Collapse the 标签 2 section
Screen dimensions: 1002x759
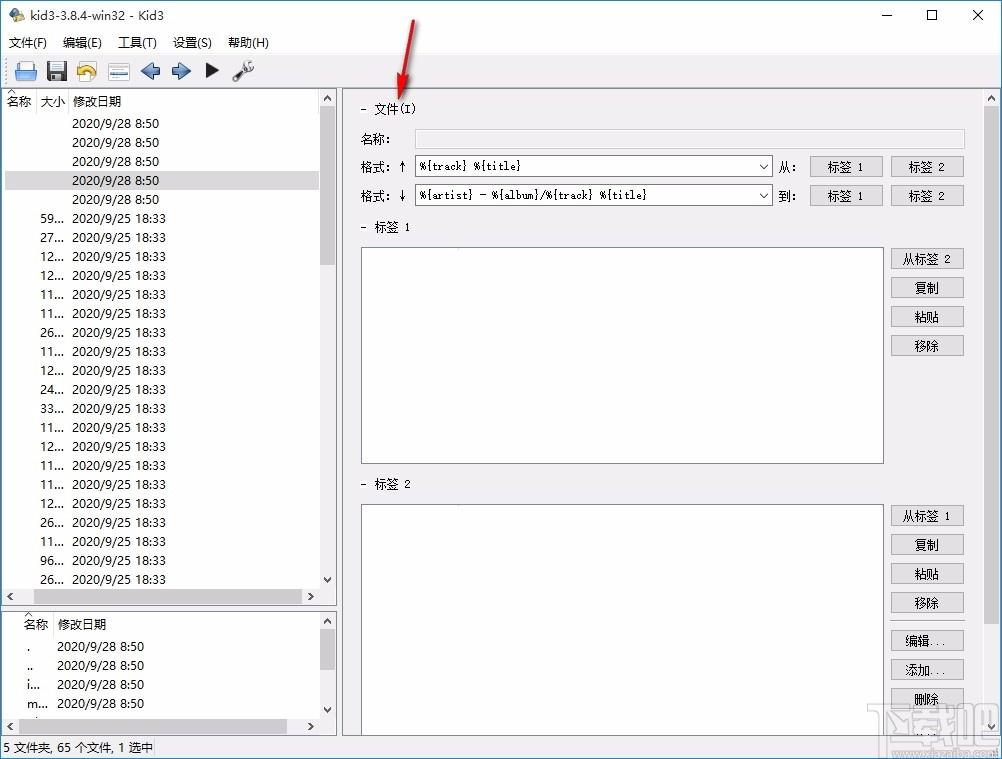[x=364, y=484]
